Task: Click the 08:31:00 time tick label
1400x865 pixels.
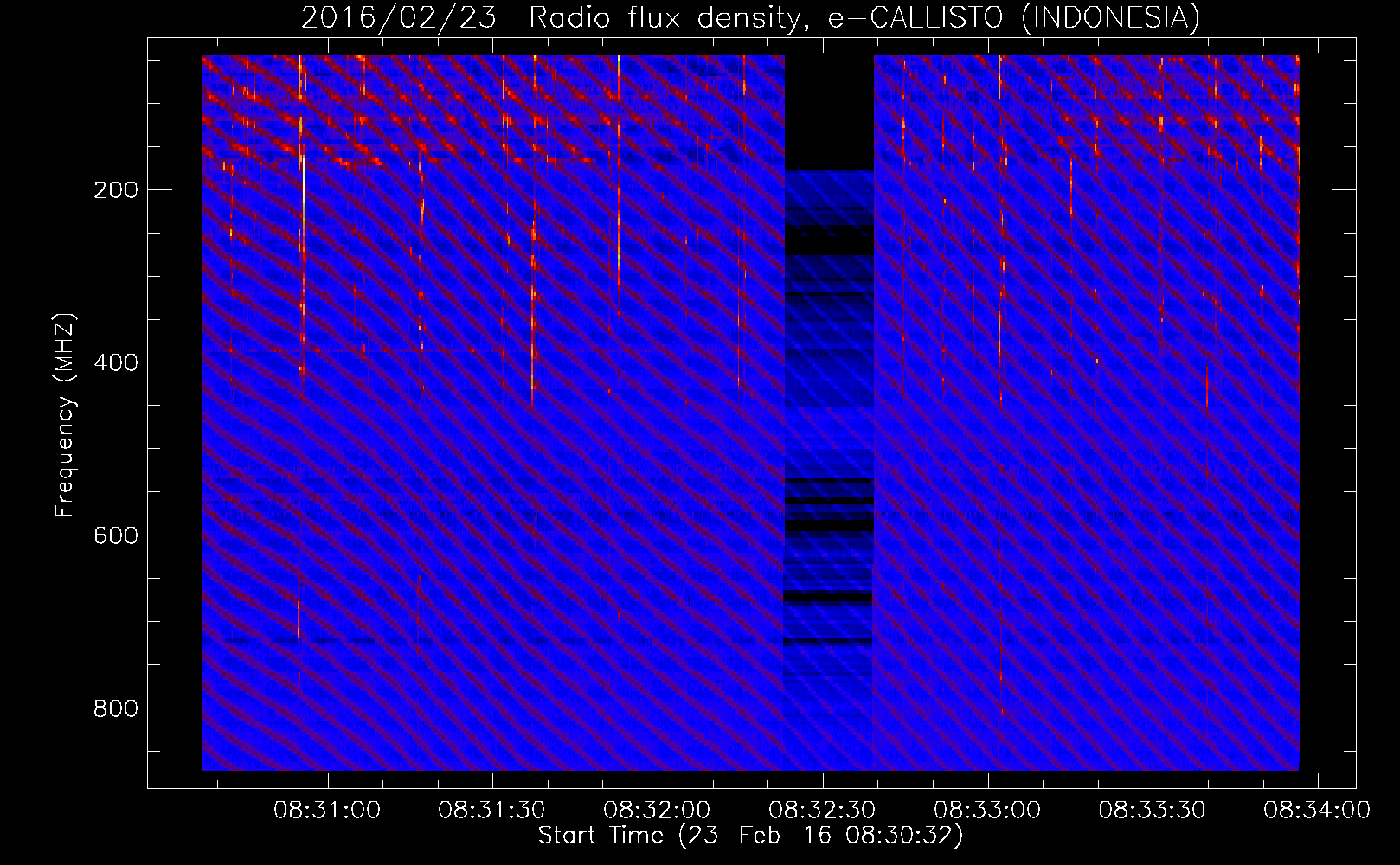Action: click(x=327, y=811)
